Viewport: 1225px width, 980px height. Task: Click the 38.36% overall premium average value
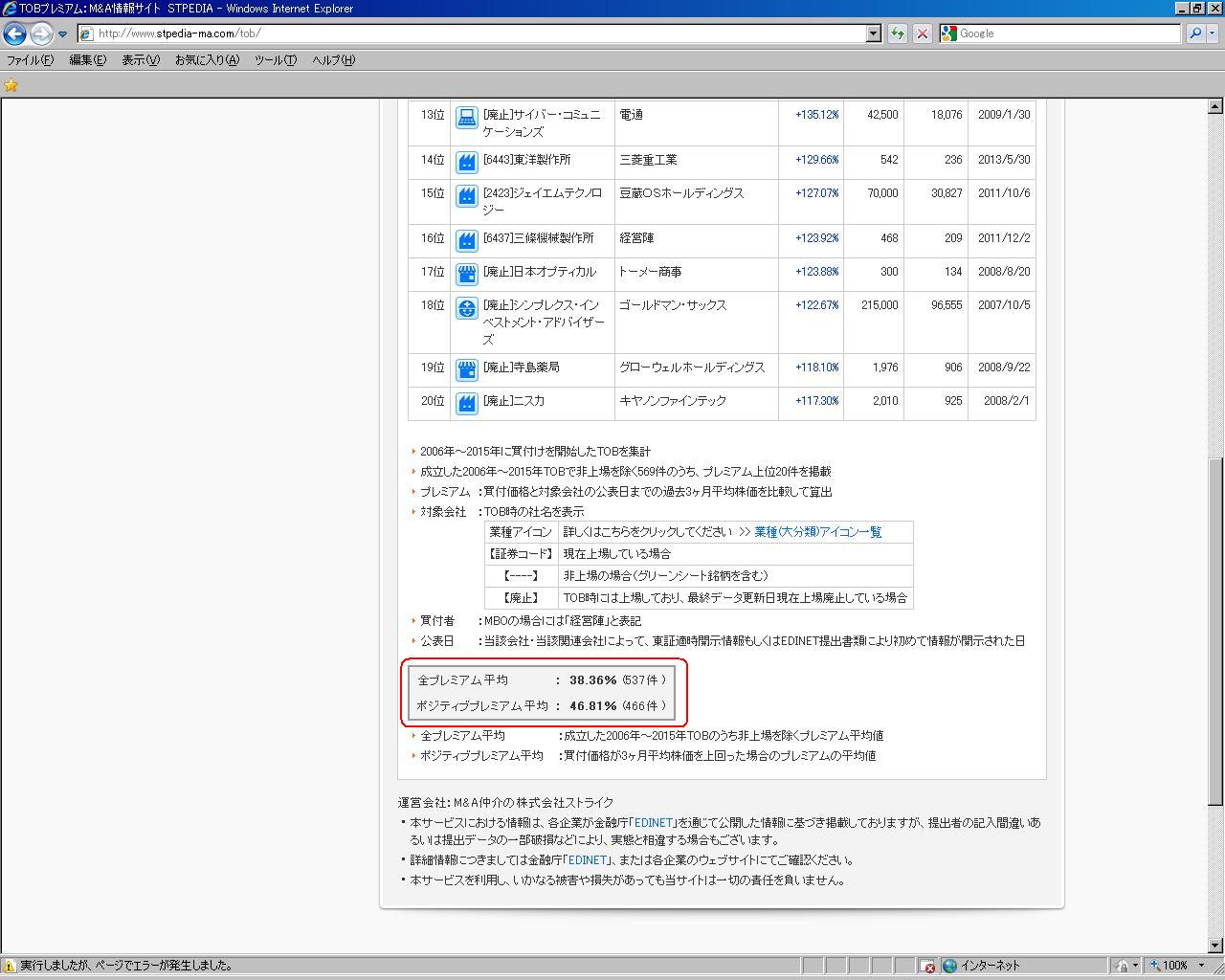coord(593,680)
